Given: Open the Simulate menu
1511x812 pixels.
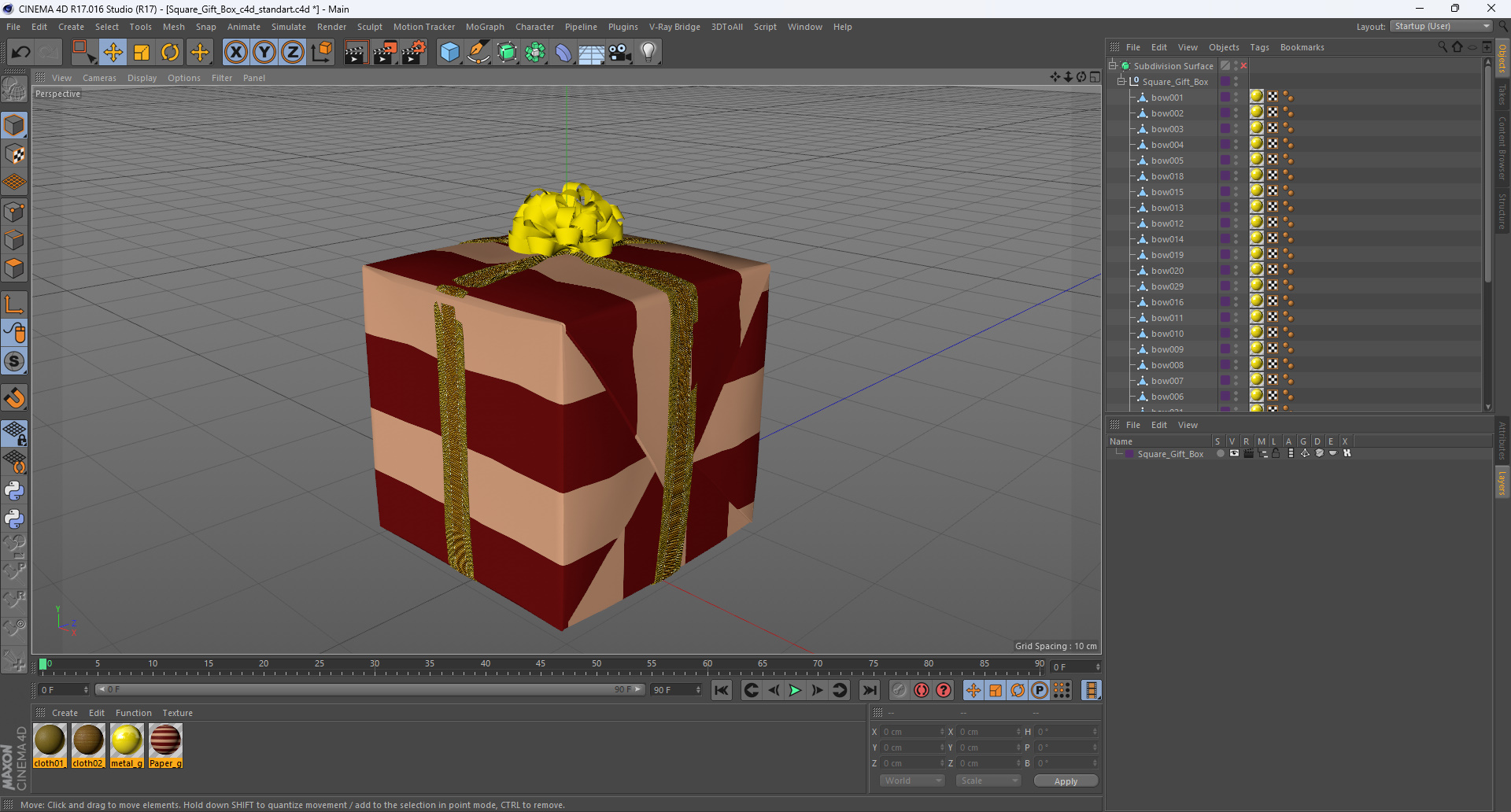Looking at the screenshot, I should coord(289,27).
